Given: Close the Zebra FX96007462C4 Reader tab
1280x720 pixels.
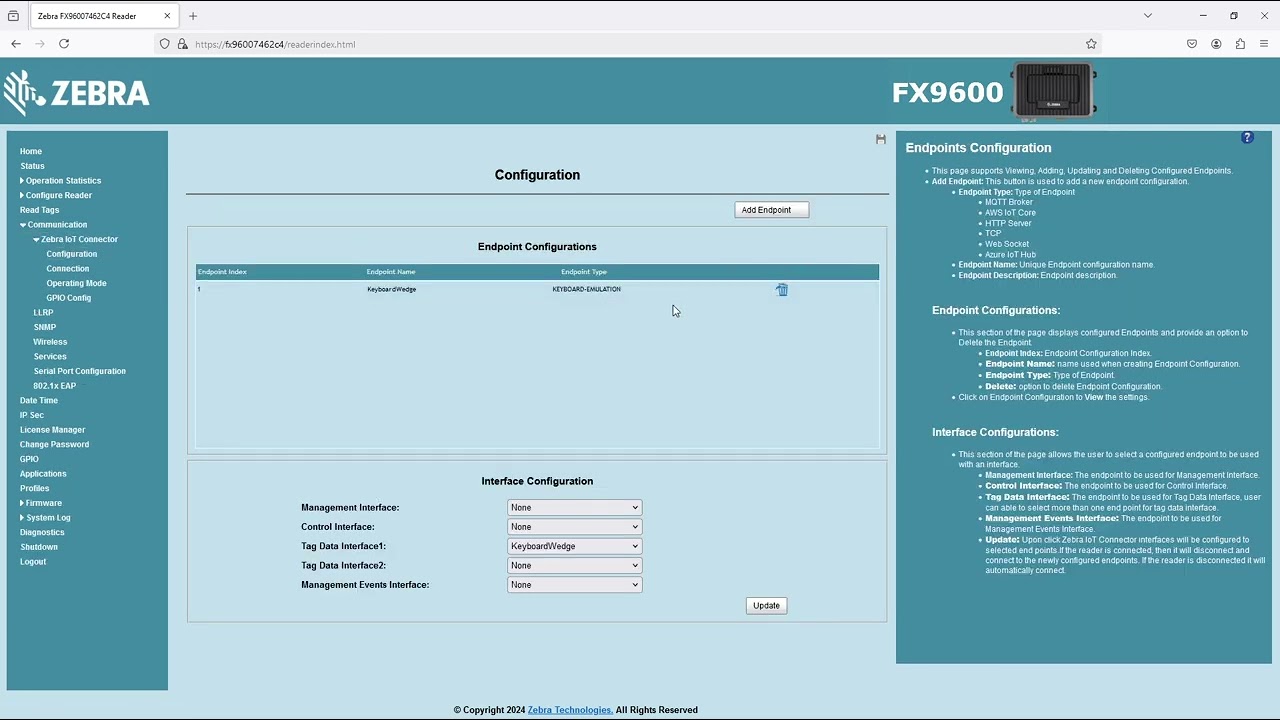Looking at the screenshot, I should coord(167,16).
